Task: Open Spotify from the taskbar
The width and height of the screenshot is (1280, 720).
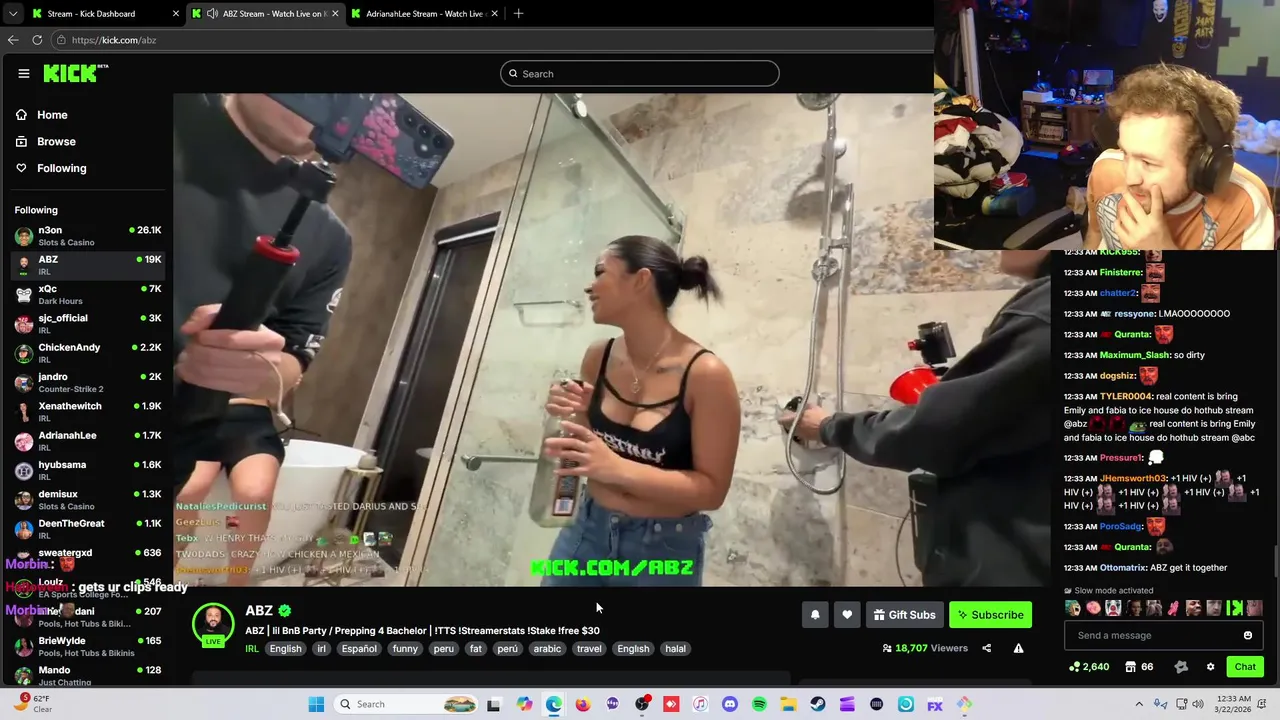Action: coord(759,704)
